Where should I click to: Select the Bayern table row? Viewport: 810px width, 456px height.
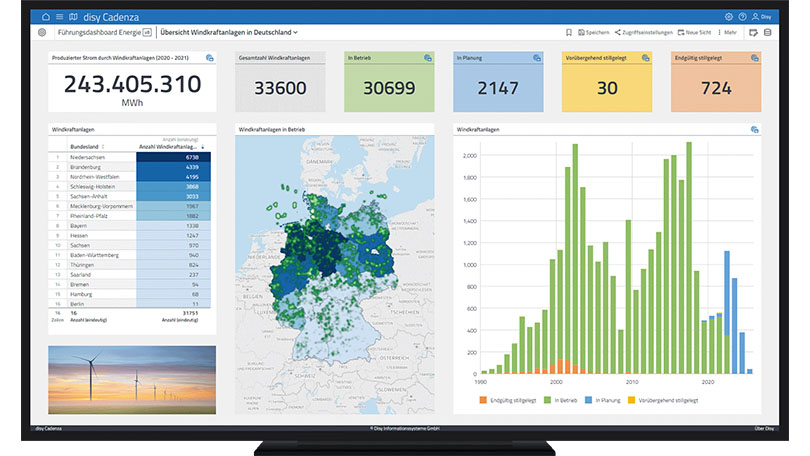[x=130, y=226]
